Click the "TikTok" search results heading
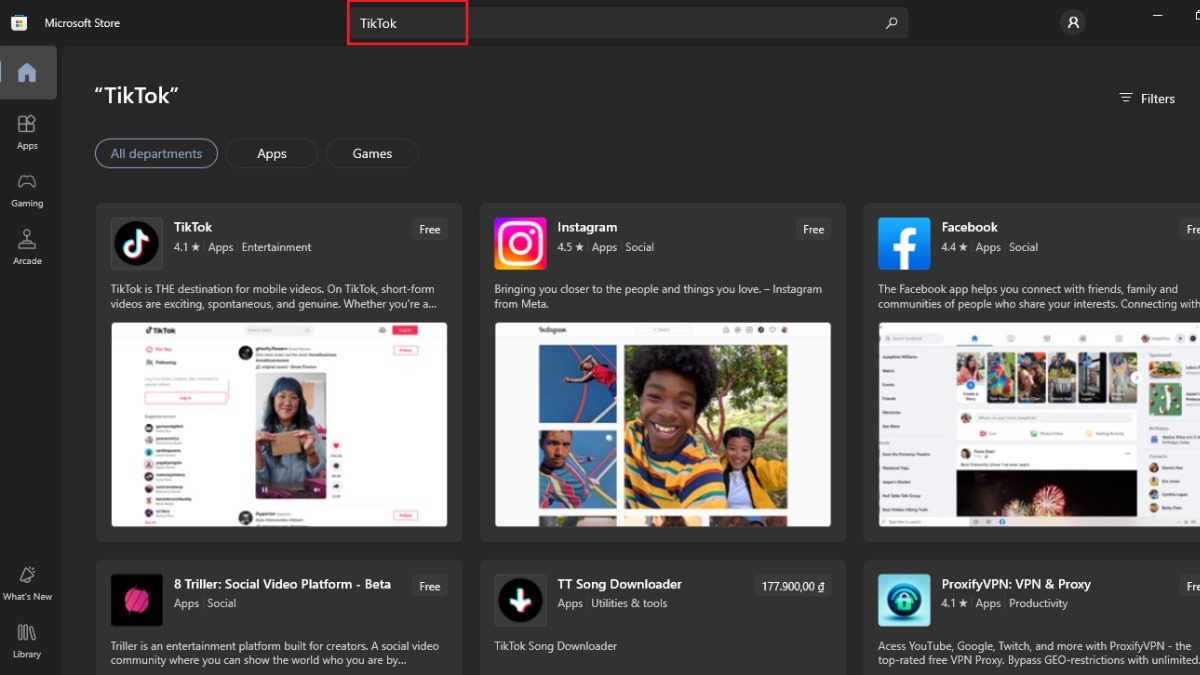Screen dimensions: 1200x675 click(136, 96)
